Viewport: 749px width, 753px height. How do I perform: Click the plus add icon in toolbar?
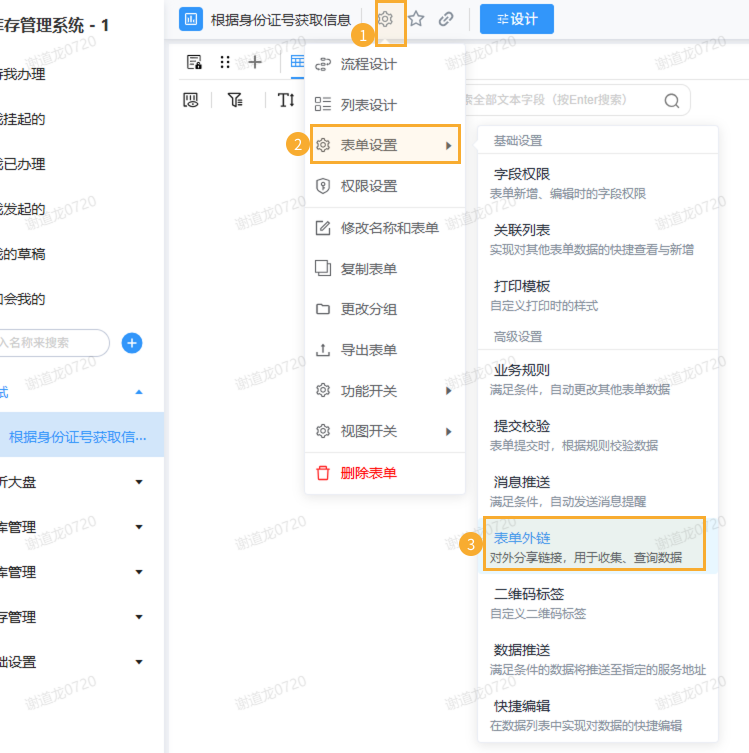point(255,62)
